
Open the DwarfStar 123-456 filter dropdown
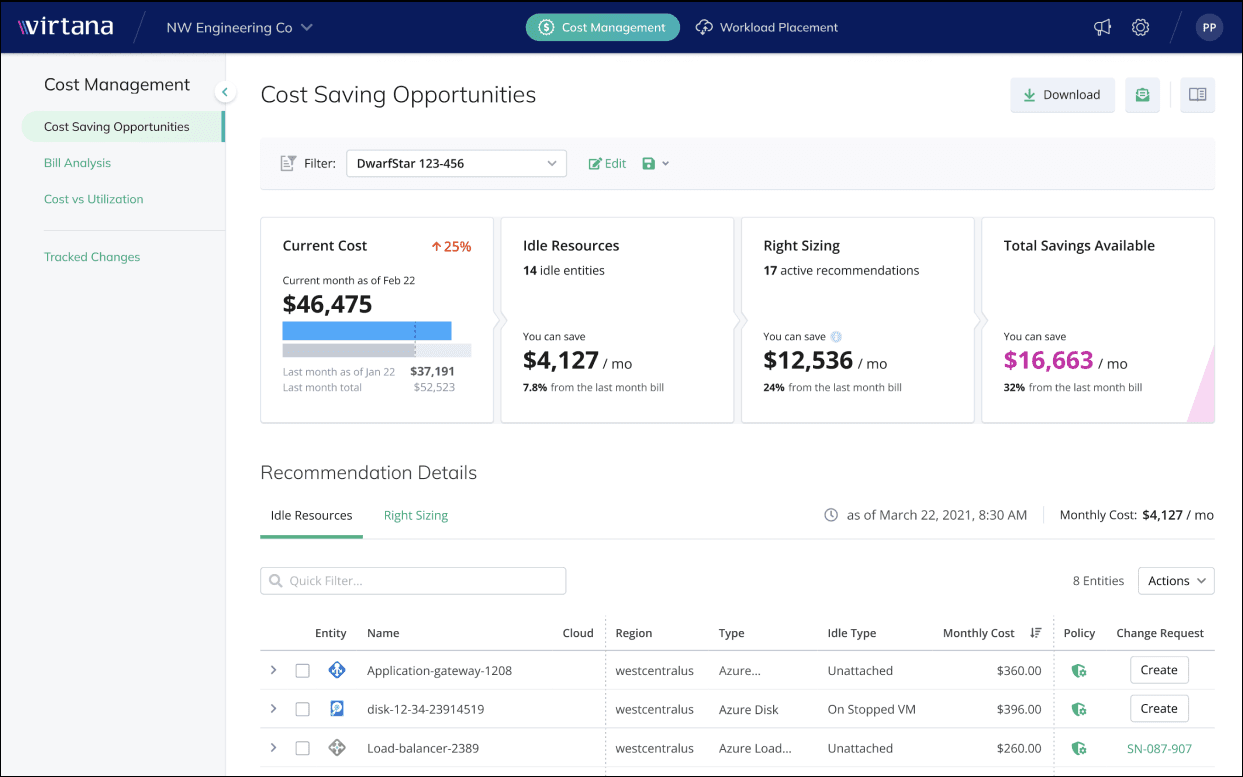coord(456,163)
